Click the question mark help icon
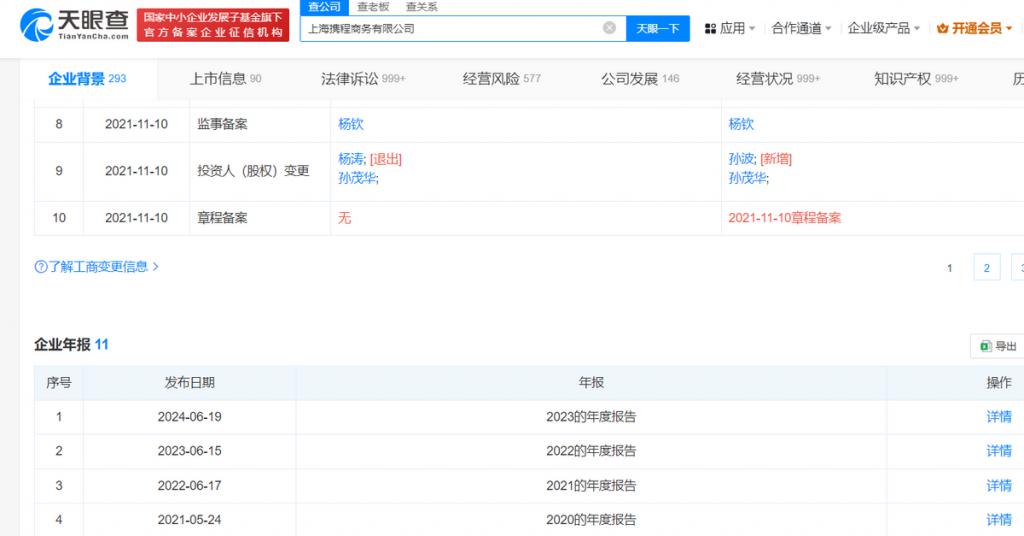The height and width of the screenshot is (536, 1024). coord(41,267)
